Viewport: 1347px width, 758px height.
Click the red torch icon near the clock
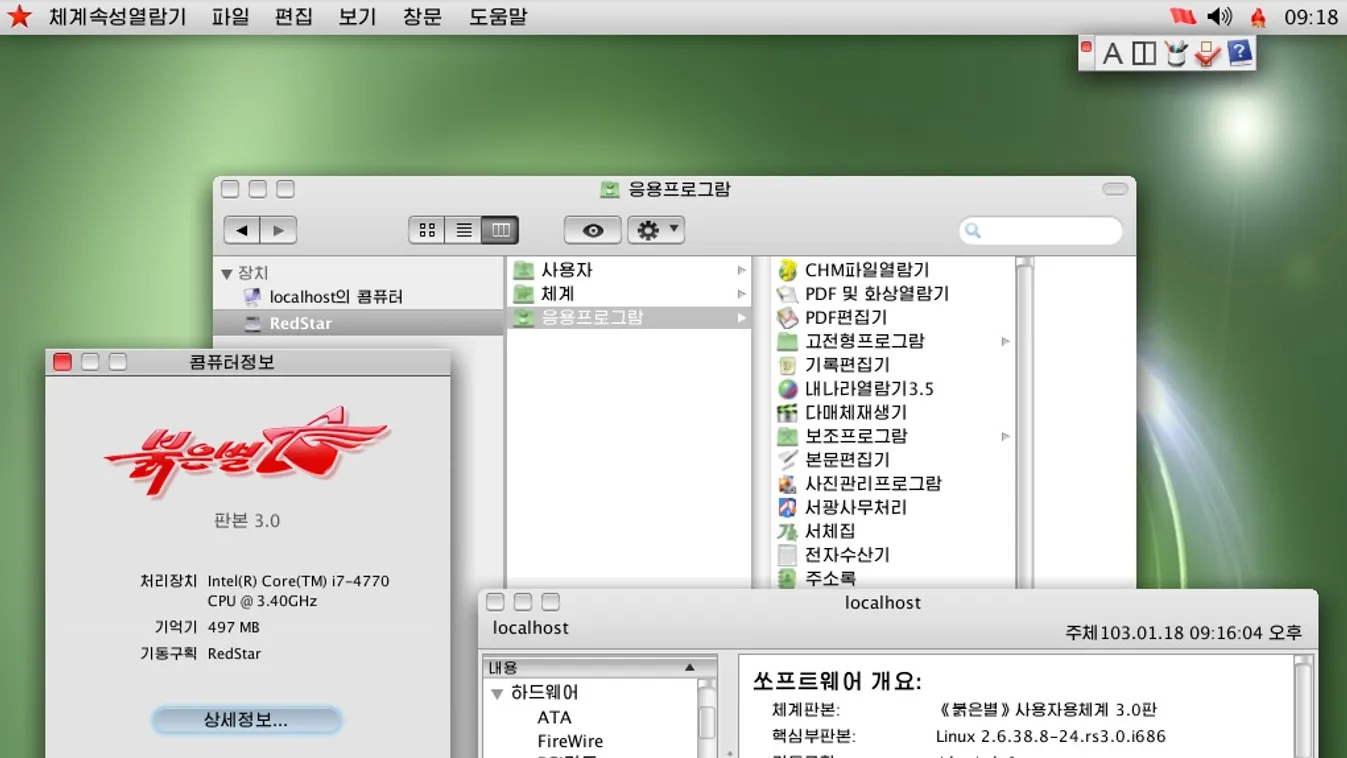tap(1258, 17)
